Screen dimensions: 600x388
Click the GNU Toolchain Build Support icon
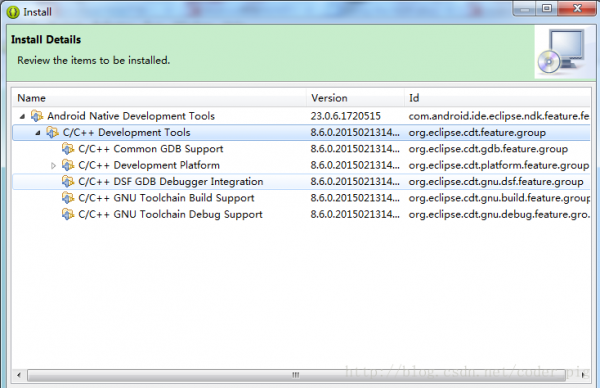[68, 198]
